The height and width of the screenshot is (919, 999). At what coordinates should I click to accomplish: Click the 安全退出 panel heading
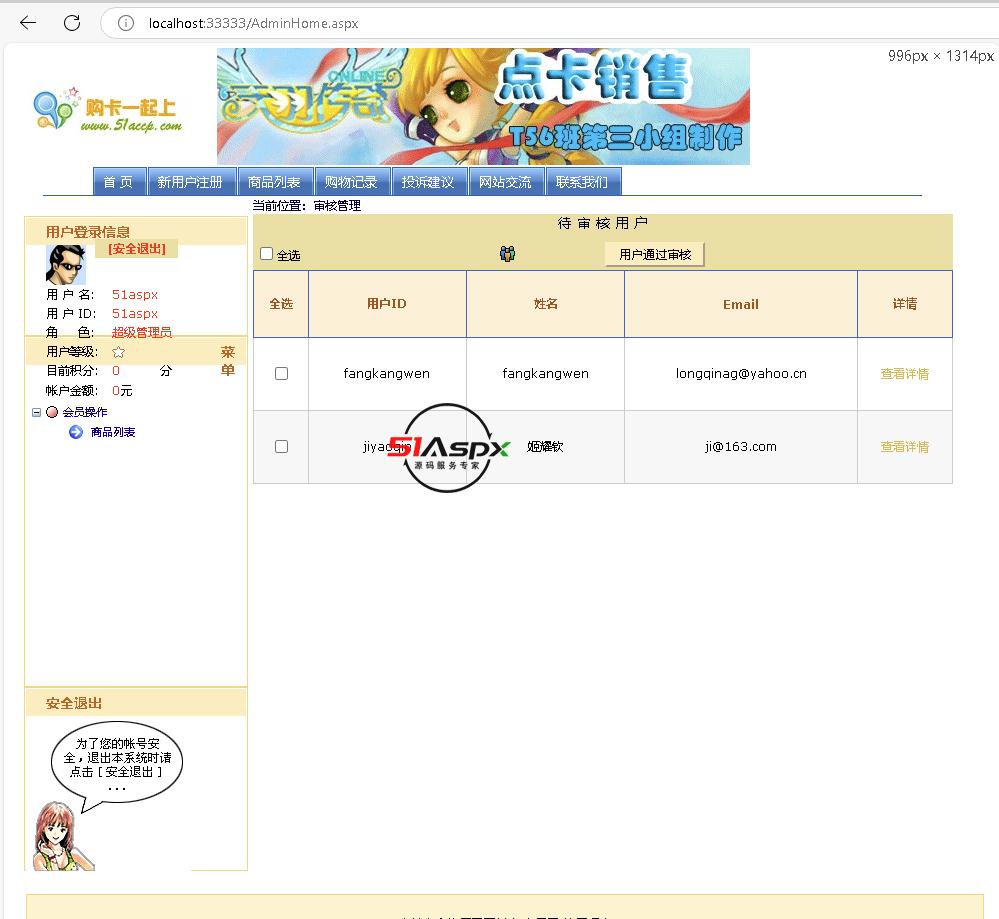coord(74,704)
